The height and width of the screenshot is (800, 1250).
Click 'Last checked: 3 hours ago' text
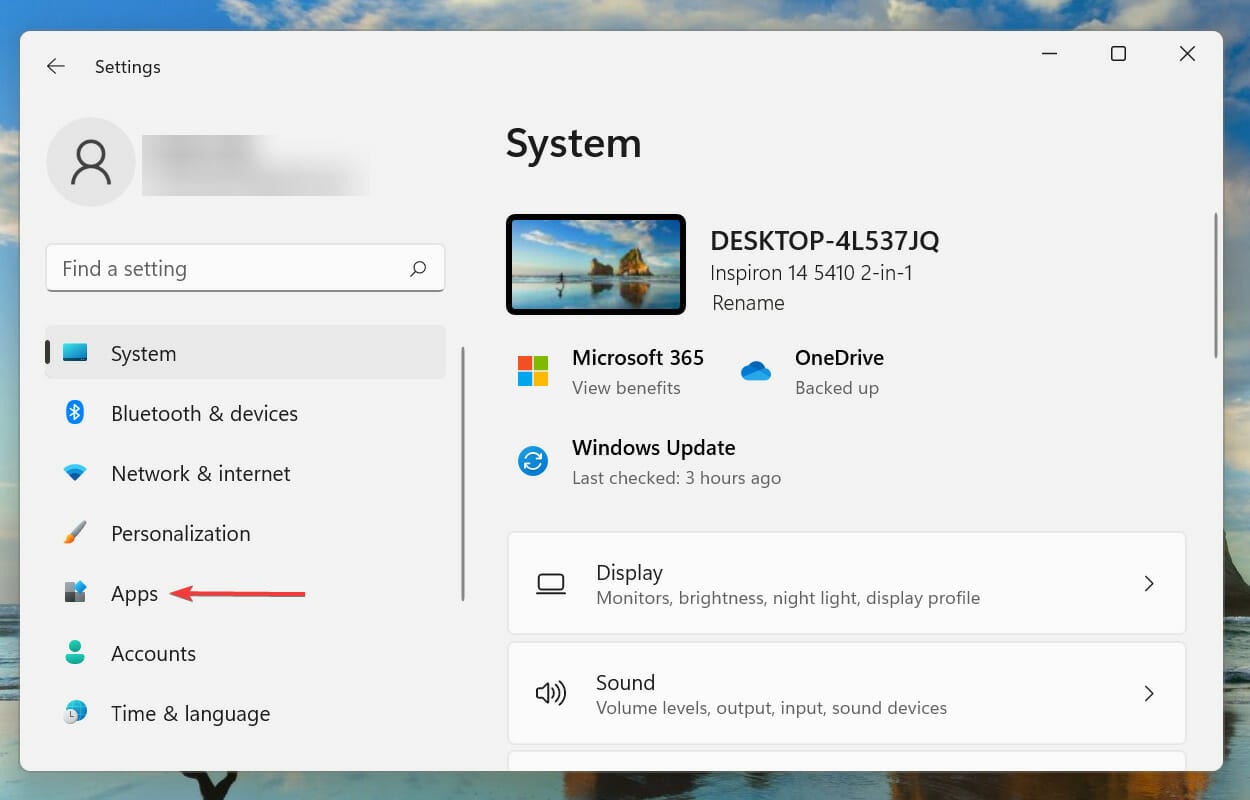coord(676,478)
